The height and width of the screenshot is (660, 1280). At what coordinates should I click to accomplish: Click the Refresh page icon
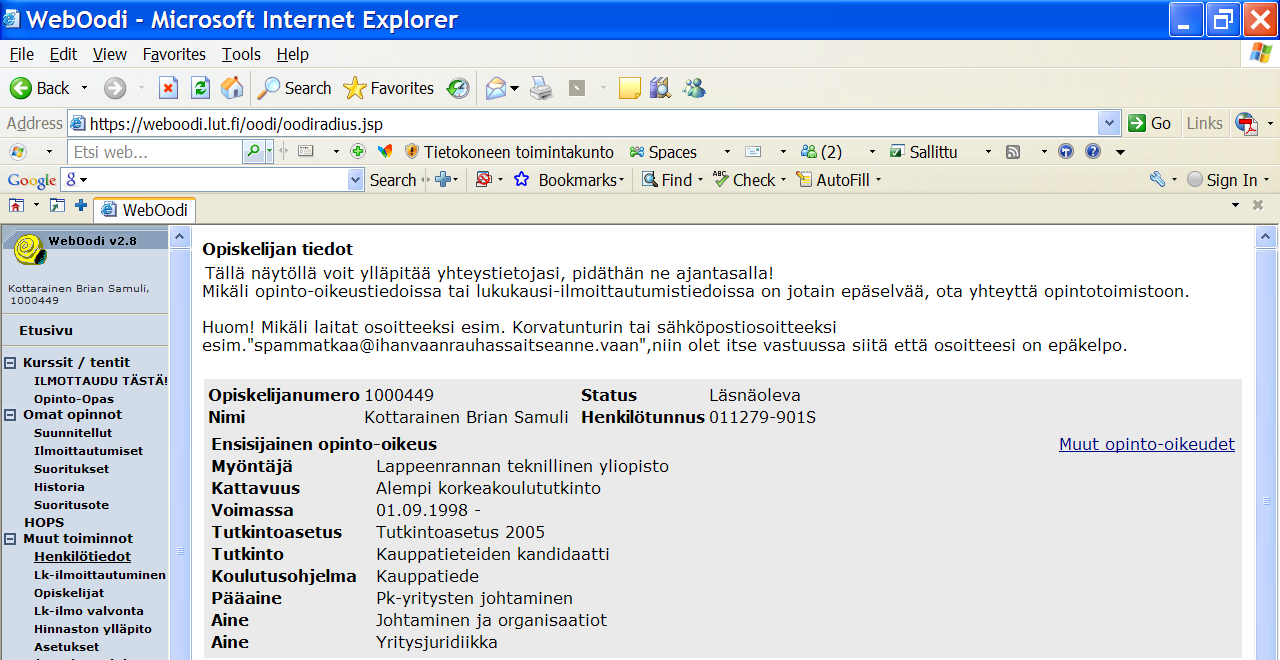click(x=200, y=88)
